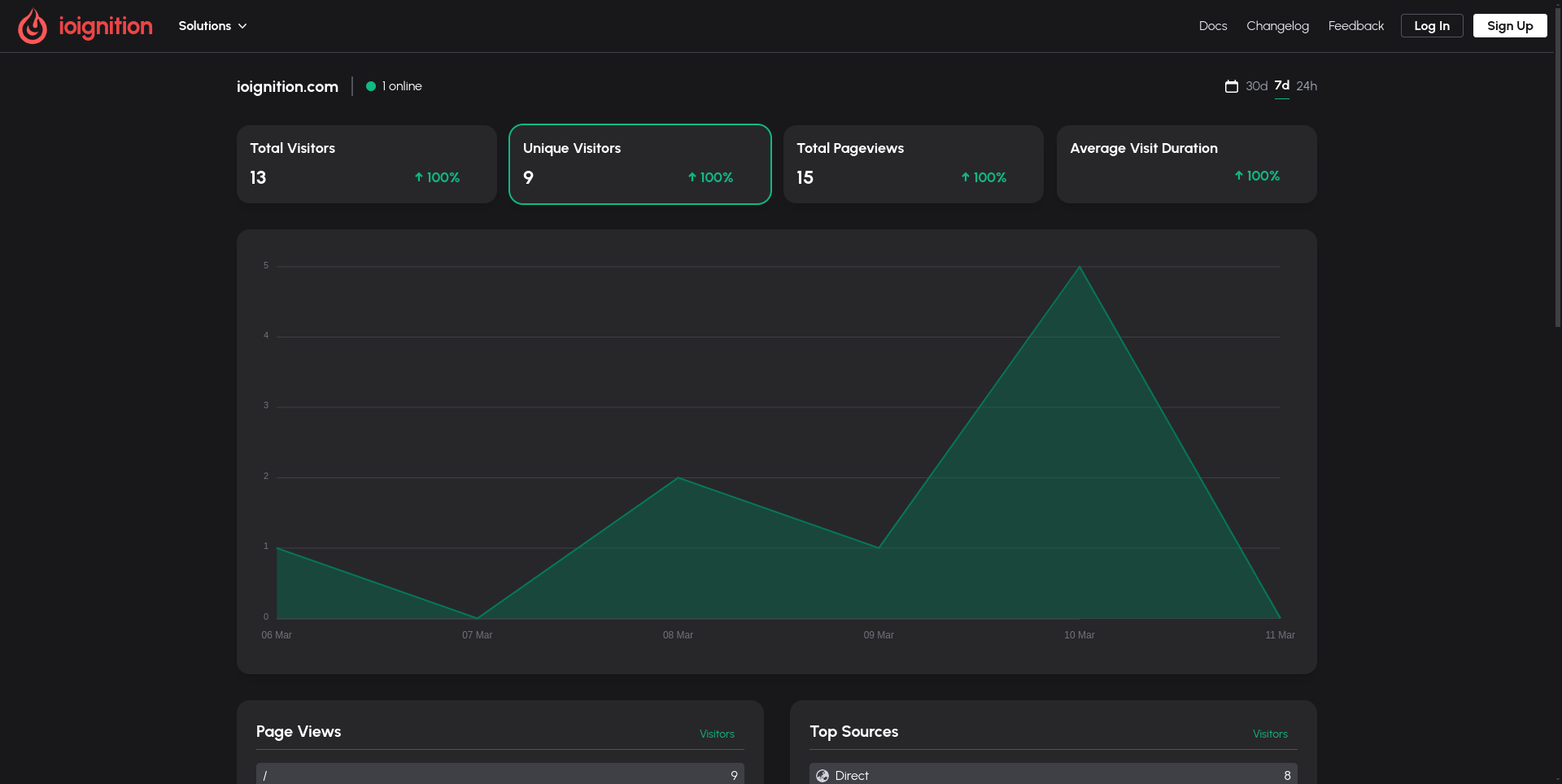Screen dimensions: 1562x784
Task: Switch time range to 30d
Action: (1256, 85)
